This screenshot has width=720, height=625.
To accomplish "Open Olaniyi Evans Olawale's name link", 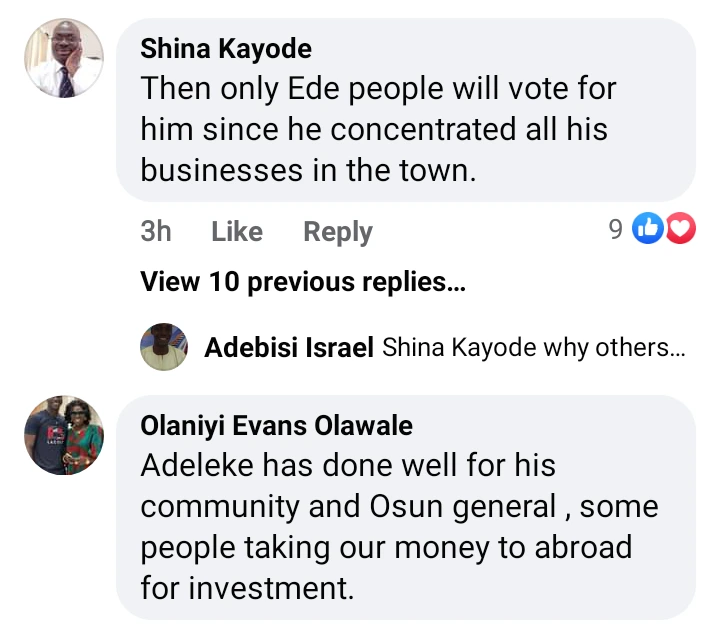I will coord(276,426).
